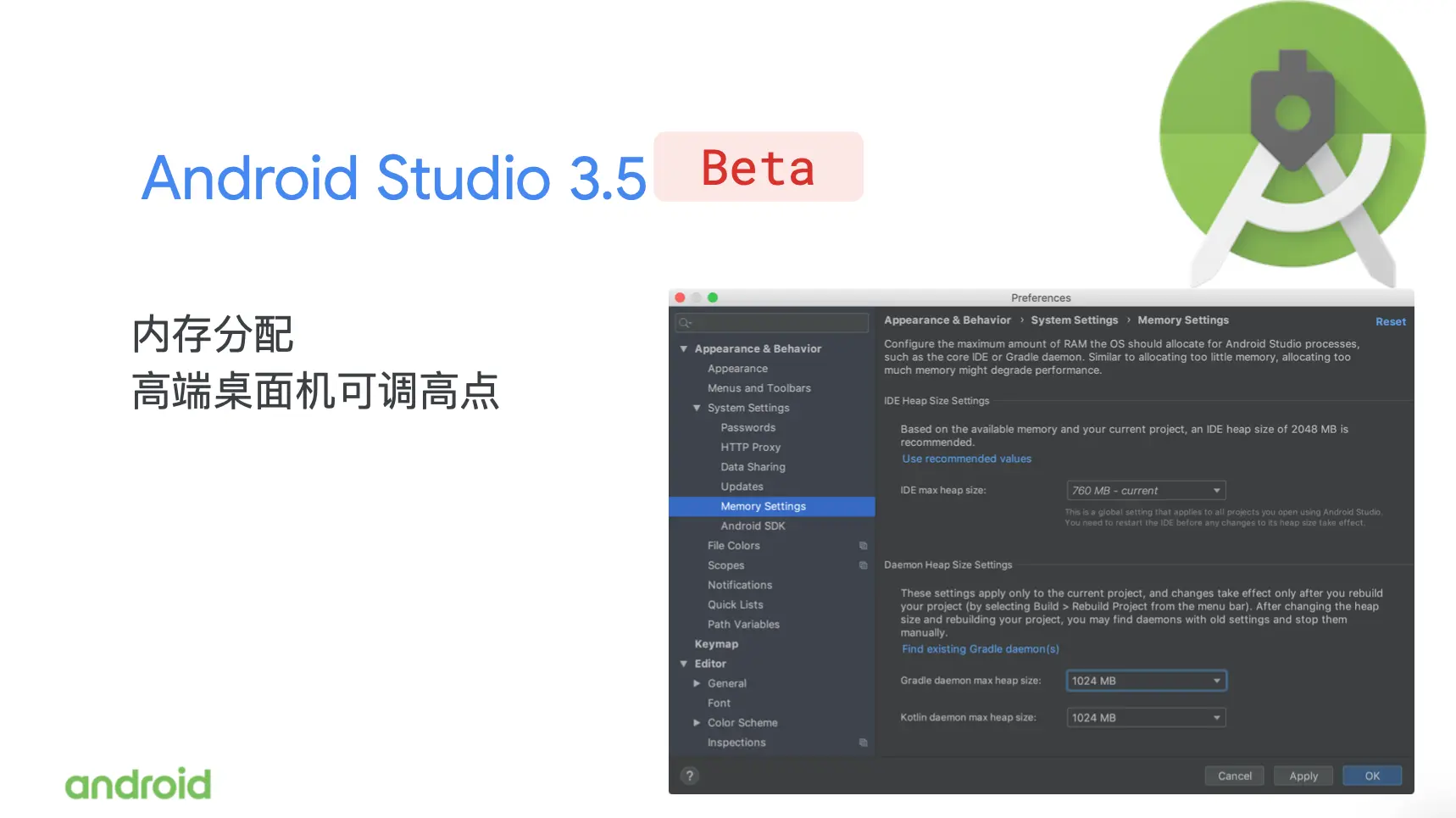The width and height of the screenshot is (1456, 818).
Task: Collapse the Appearance & Behavior tree section
Action: point(684,349)
